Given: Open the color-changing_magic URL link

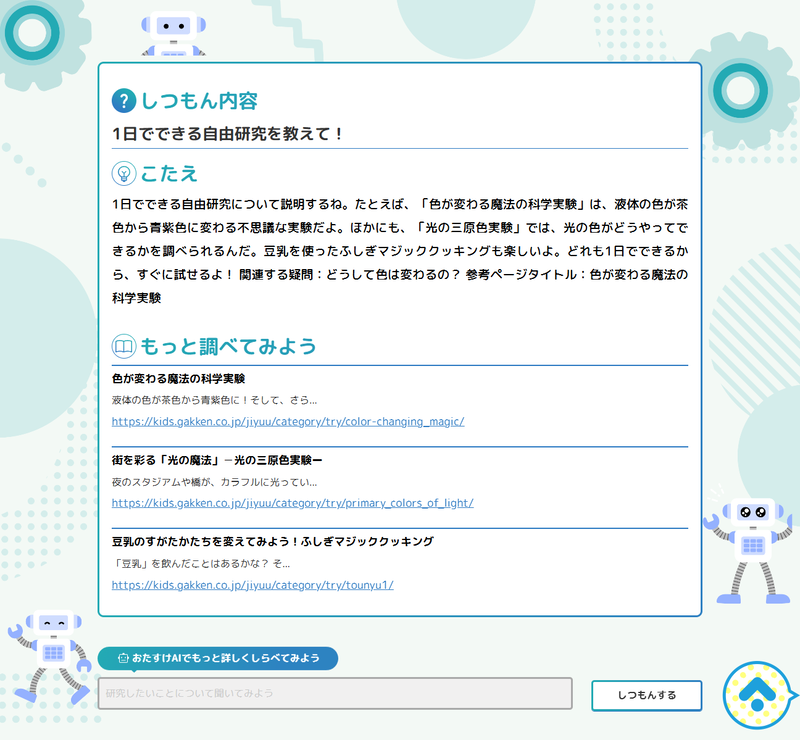Looking at the screenshot, I should click(x=288, y=422).
